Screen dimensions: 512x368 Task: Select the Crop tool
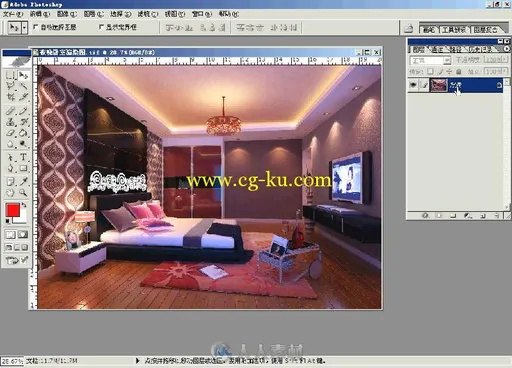click(10, 97)
